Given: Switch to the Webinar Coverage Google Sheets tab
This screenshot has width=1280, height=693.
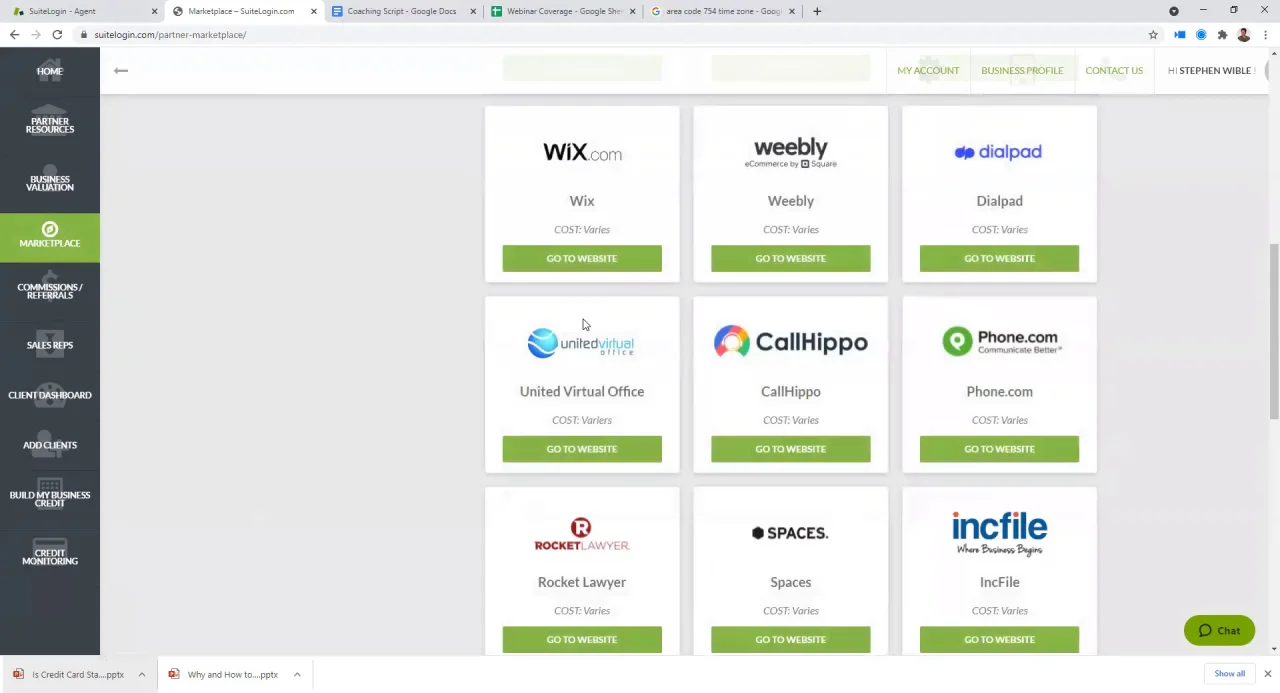Looking at the screenshot, I should 564,11.
